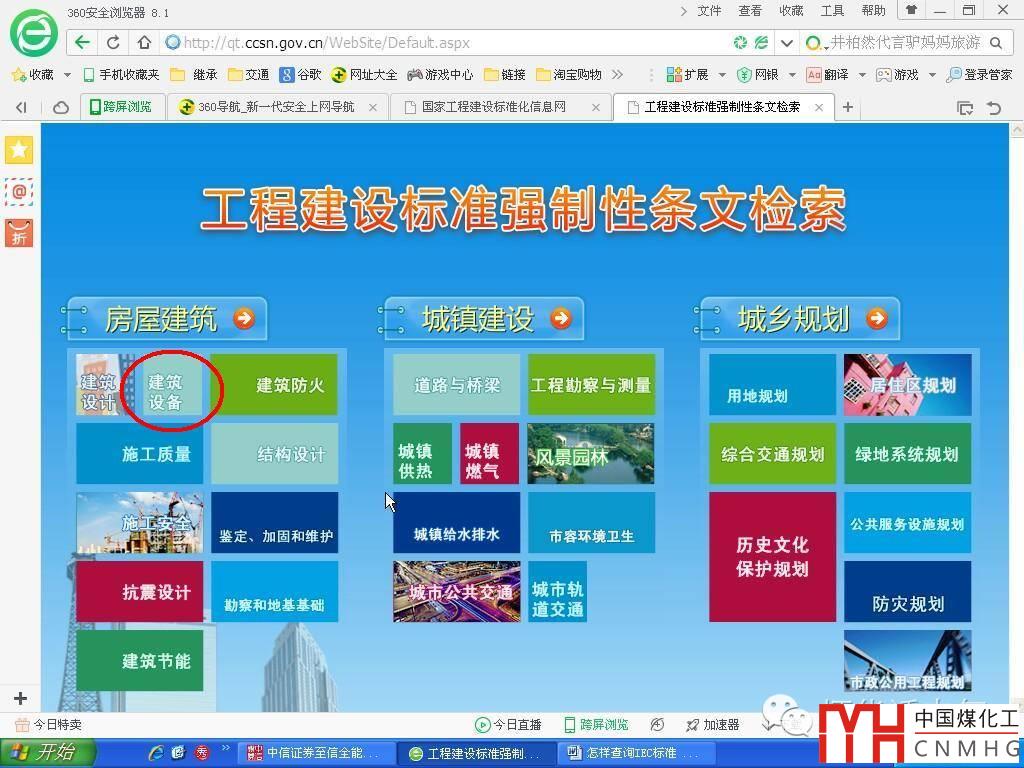The width and height of the screenshot is (1024, 768).
Task: Click 居住区规划 image tile
Action: pyautogui.click(x=908, y=385)
